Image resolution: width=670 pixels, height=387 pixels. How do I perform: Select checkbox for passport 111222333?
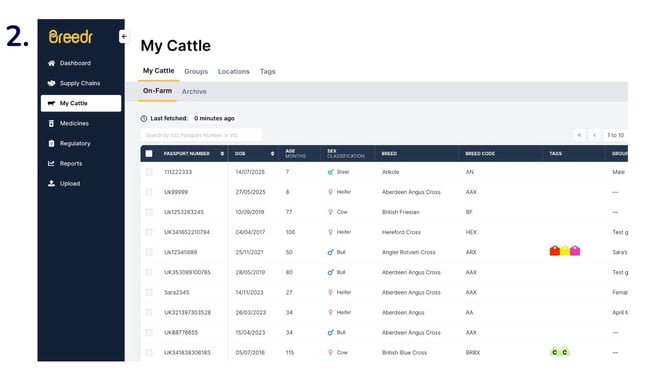[149, 172]
